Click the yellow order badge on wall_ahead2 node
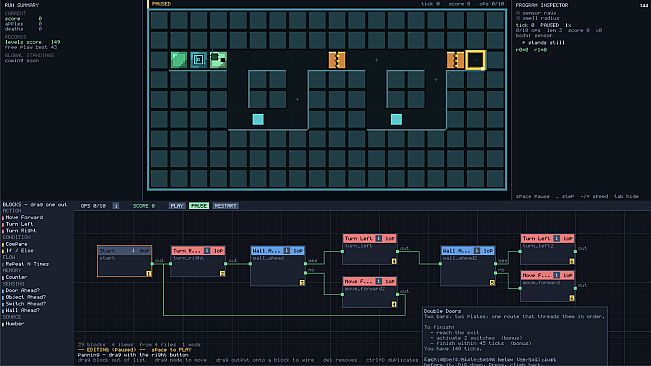This screenshot has height=366, width=651. (492, 283)
